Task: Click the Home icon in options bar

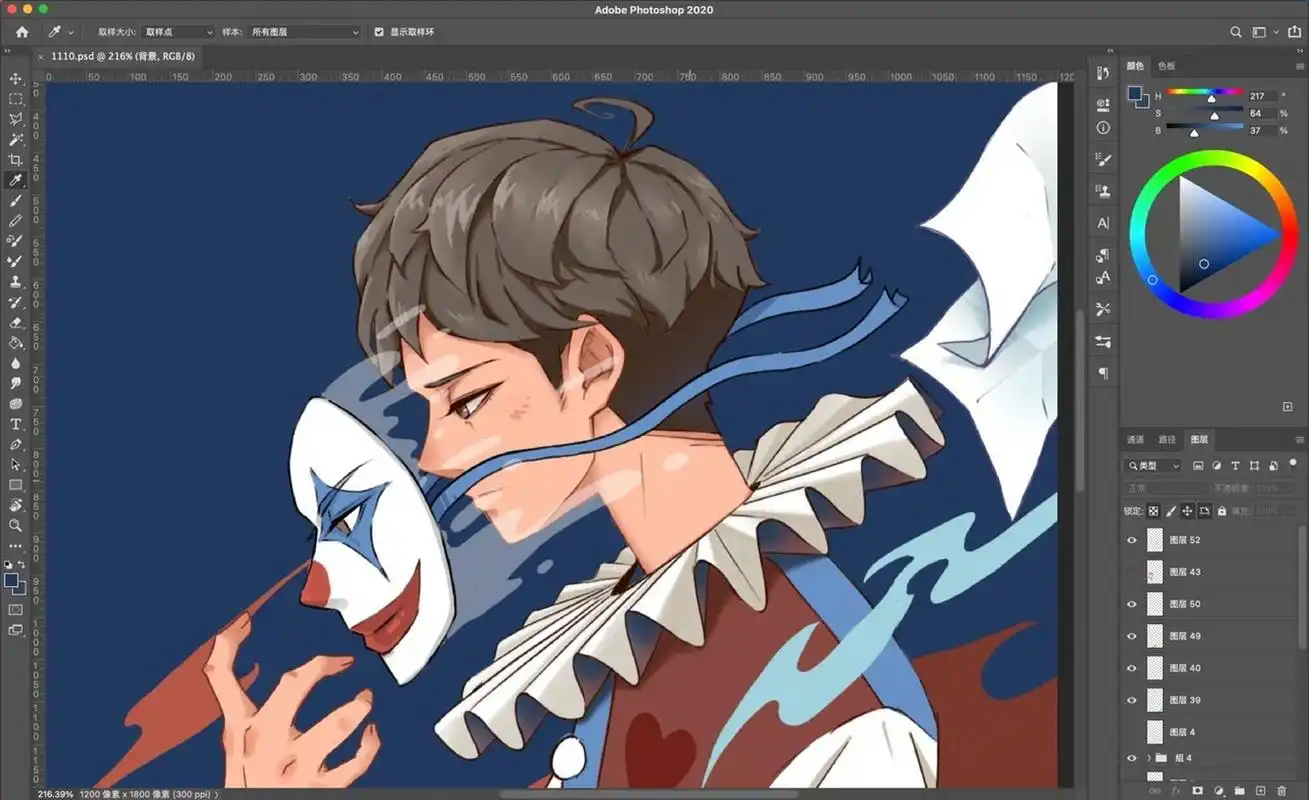Action: [22, 32]
